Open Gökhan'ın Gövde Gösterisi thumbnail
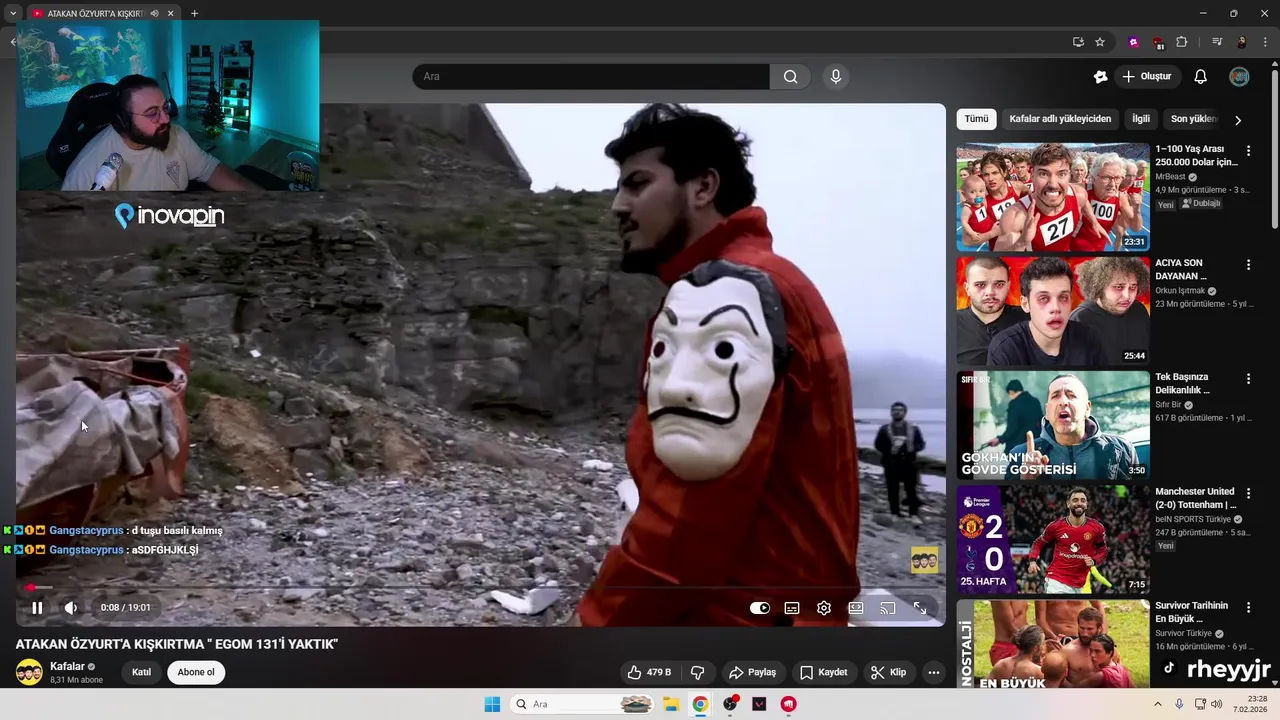The width and height of the screenshot is (1280, 720). (x=1053, y=425)
